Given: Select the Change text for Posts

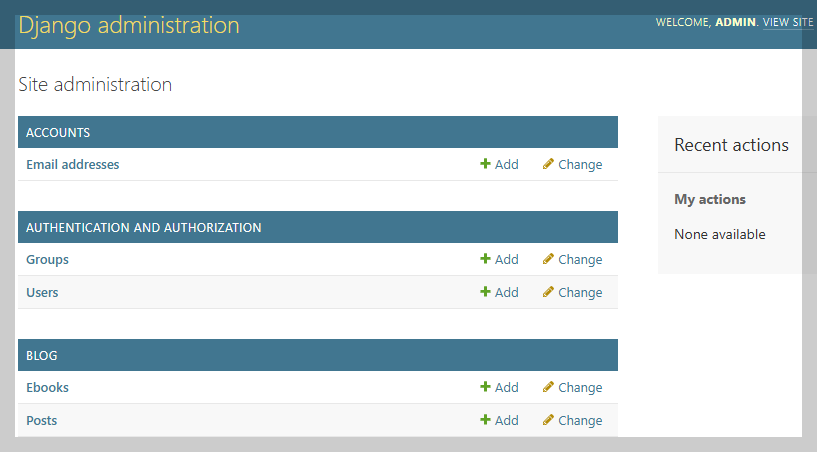Looking at the screenshot, I should pyautogui.click(x=580, y=421).
